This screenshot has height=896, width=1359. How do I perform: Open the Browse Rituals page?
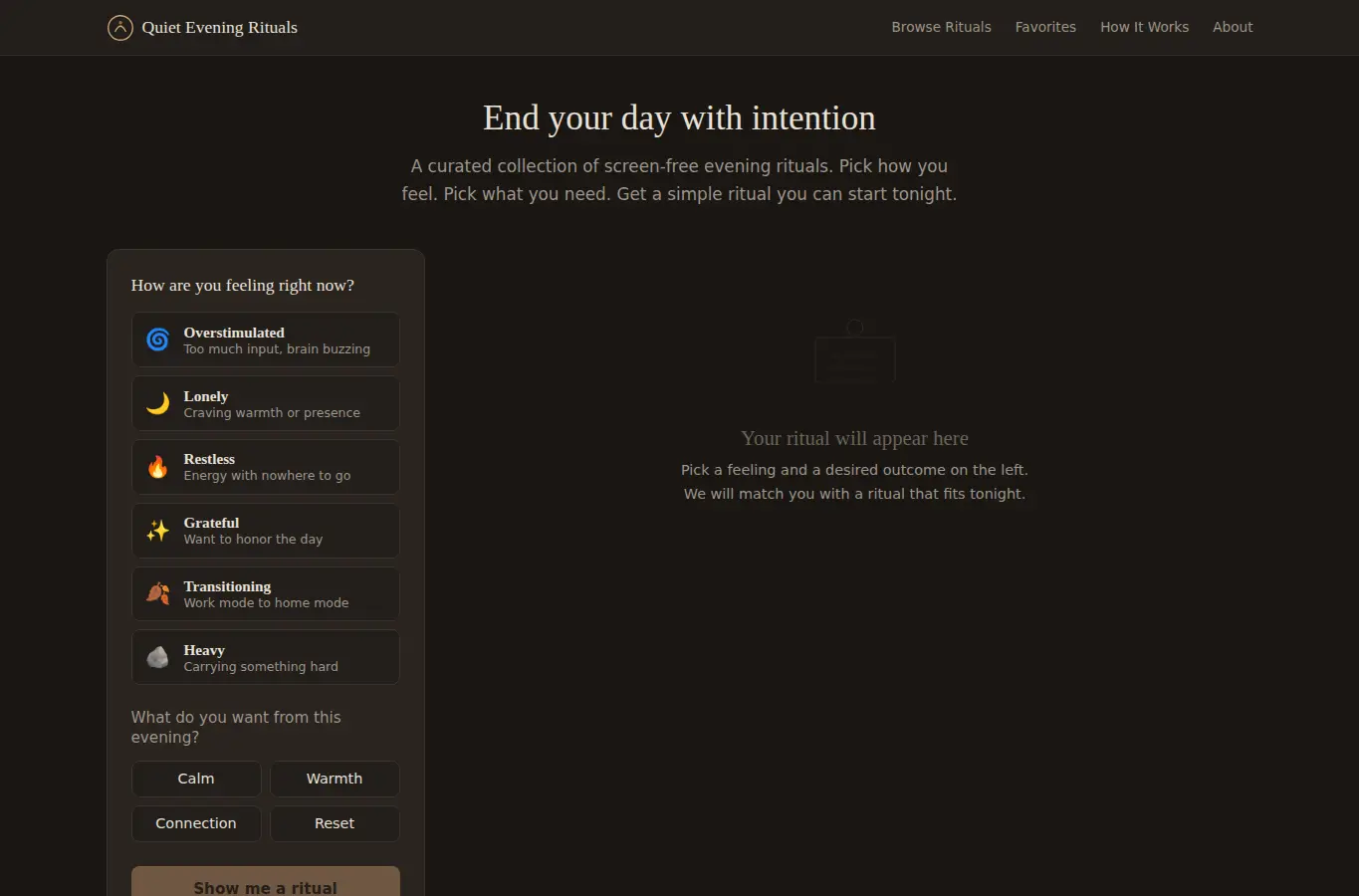pos(941,27)
